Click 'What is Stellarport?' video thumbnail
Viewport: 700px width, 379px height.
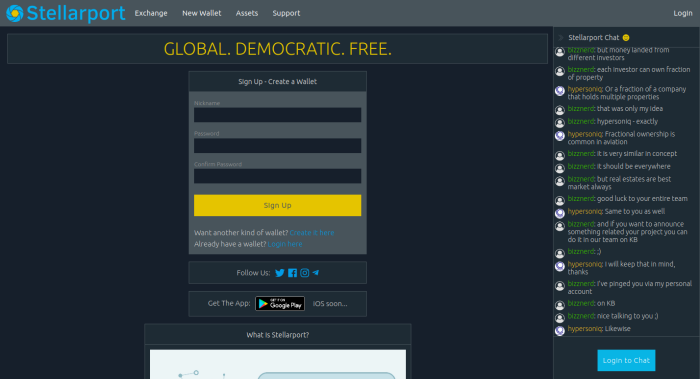[x=278, y=364]
